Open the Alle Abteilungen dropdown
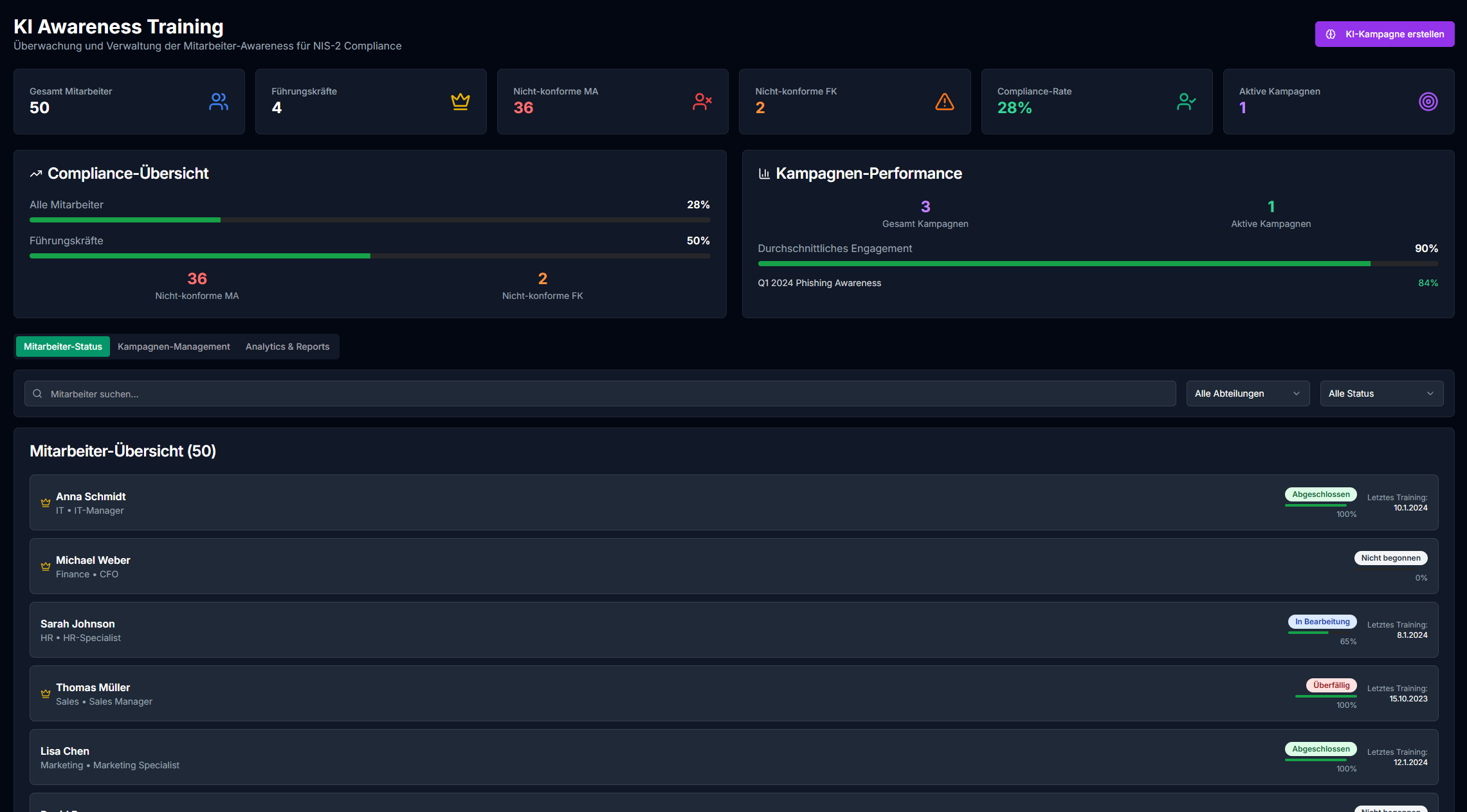Screen dimensions: 1467x812 pyautogui.click(x=1248, y=393)
